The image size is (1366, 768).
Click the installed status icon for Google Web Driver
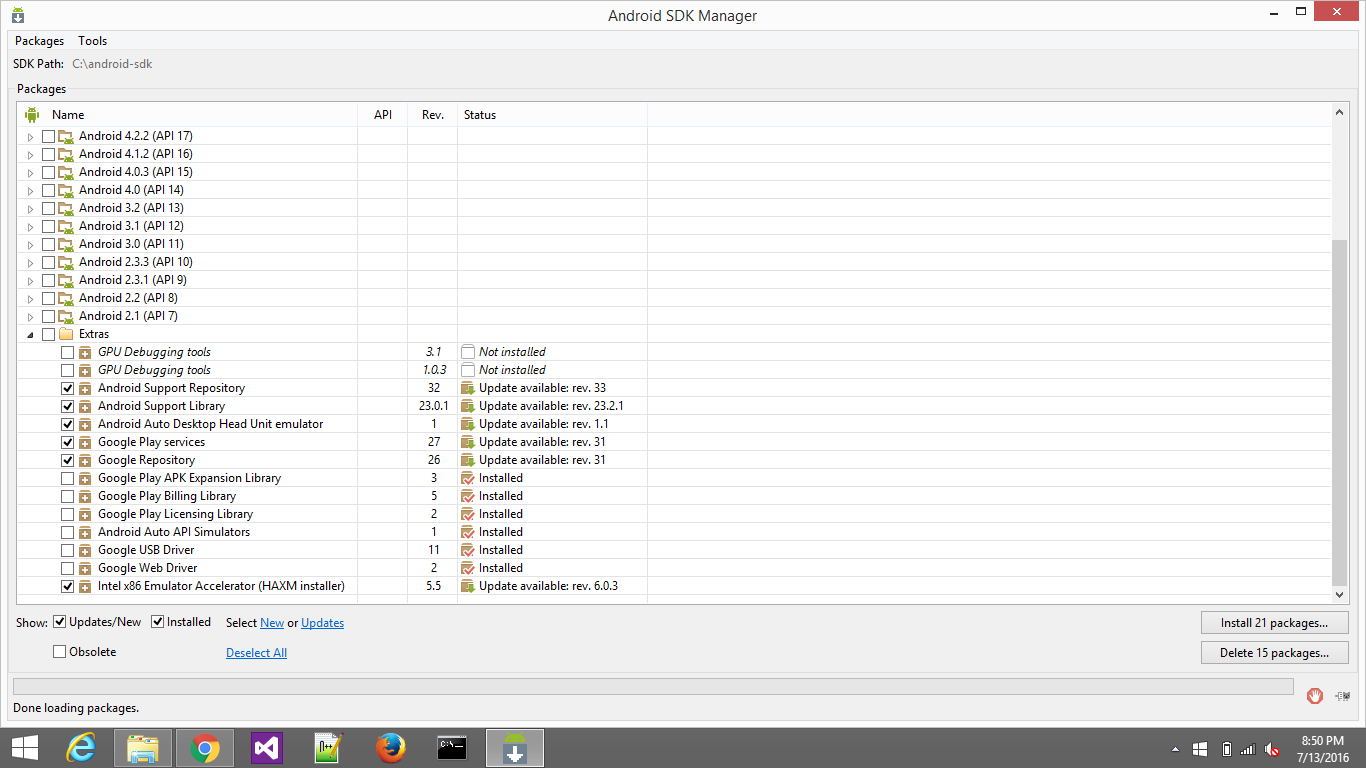point(467,568)
